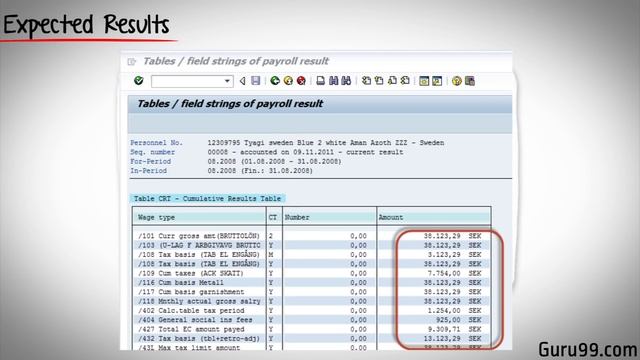Click the 'Amount' column header
This screenshot has height=360, width=640.
click(x=391, y=218)
